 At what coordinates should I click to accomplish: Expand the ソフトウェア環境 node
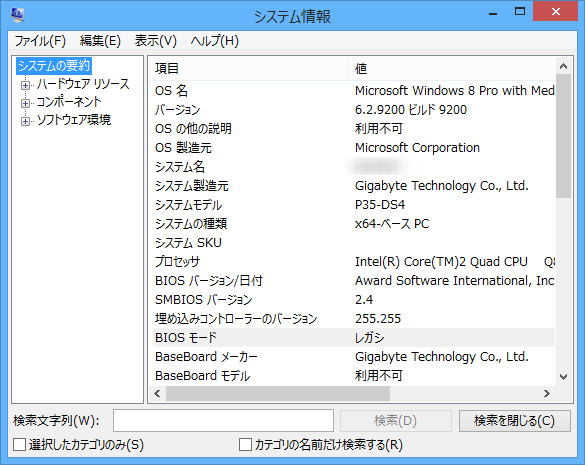click(25, 121)
